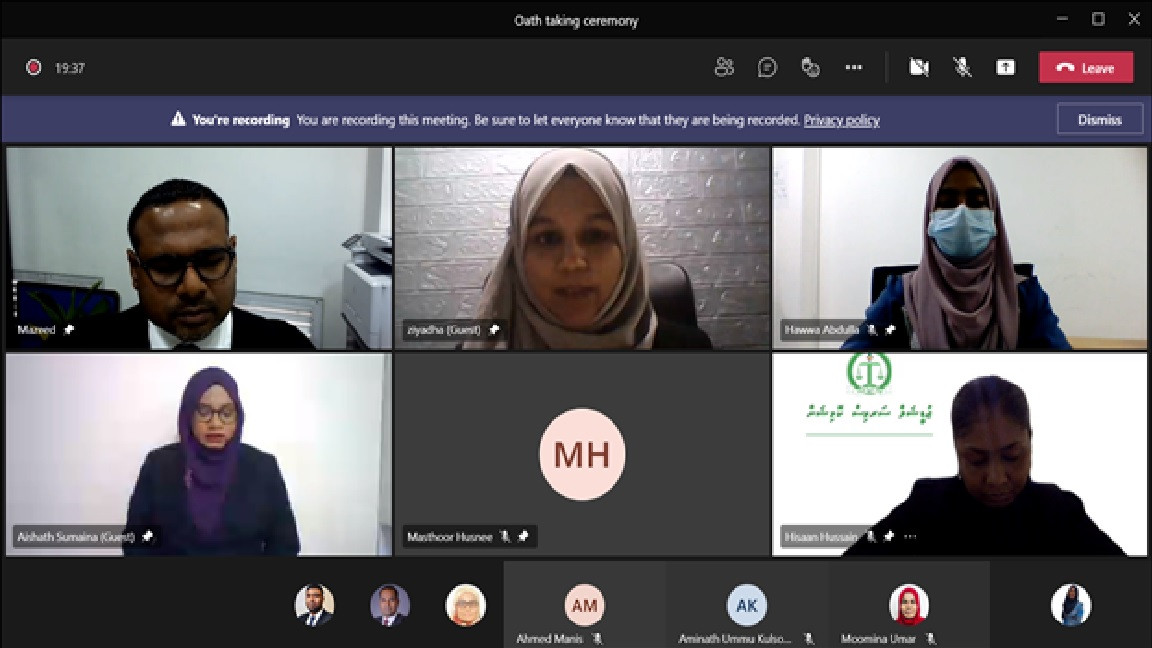The image size is (1152, 648).
Task: Select Moomina Umar participant thumbnail
Action: click(909, 605)
